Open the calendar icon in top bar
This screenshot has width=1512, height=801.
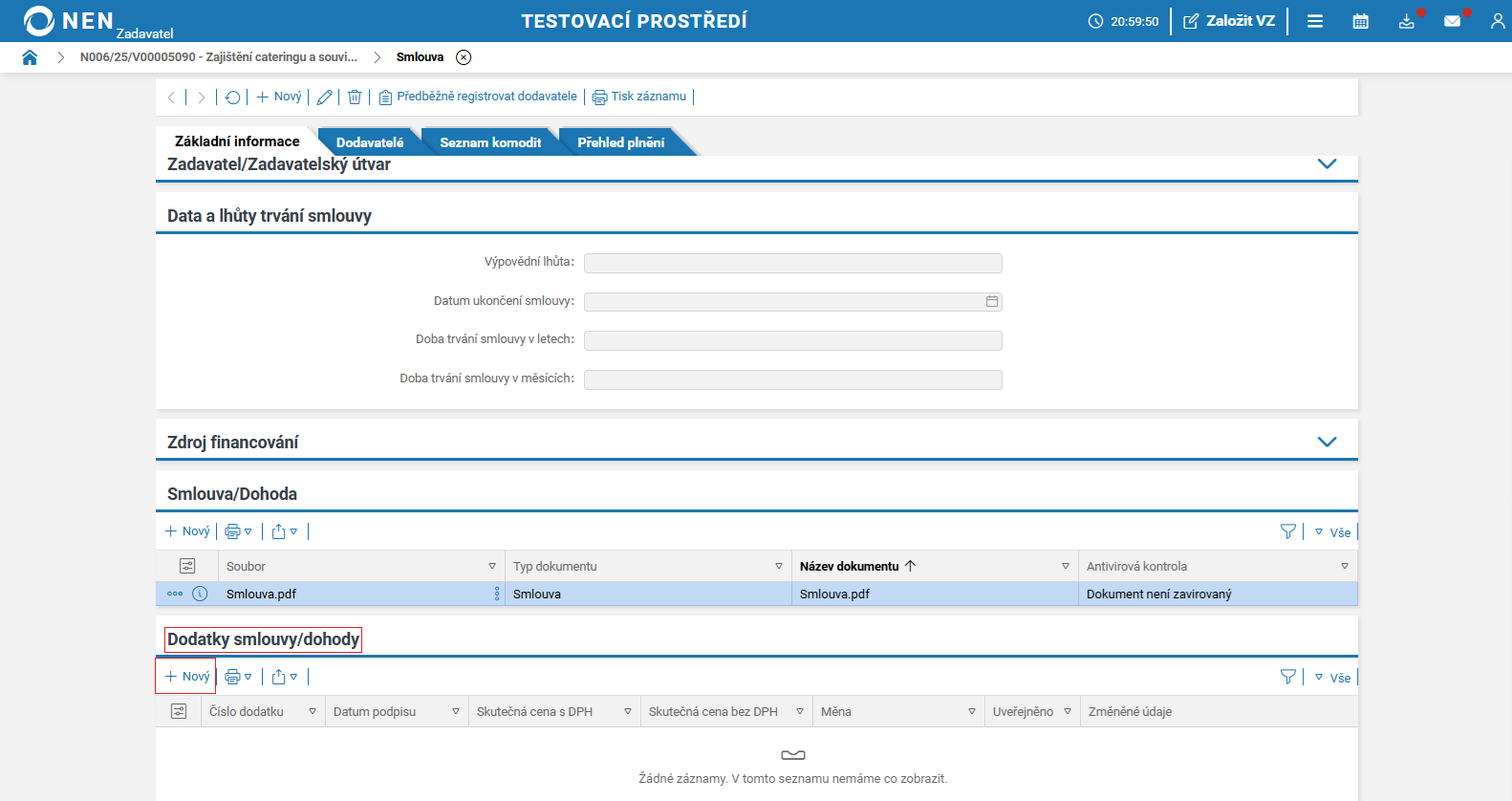point(1361,21)
